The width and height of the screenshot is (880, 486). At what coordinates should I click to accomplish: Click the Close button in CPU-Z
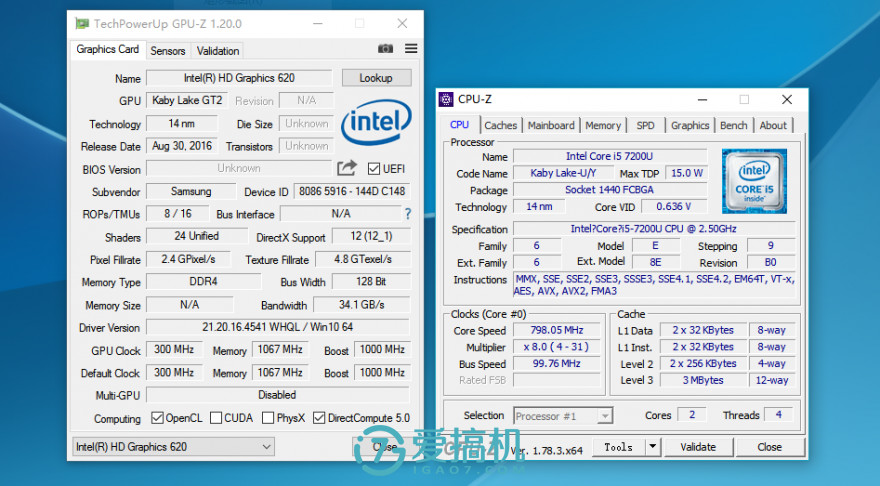coord(769,447)
